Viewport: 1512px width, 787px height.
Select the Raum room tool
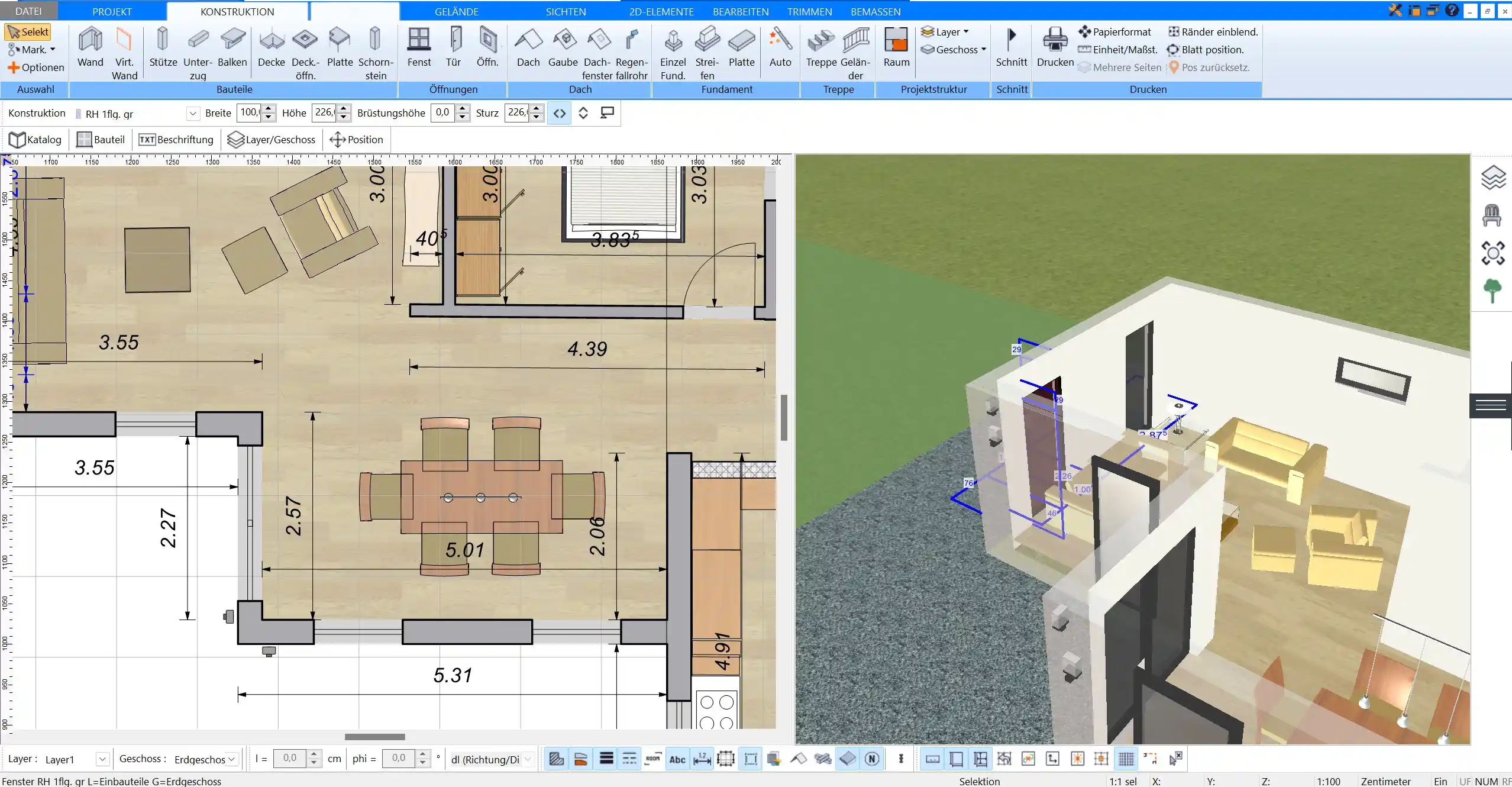pos(896,47)
